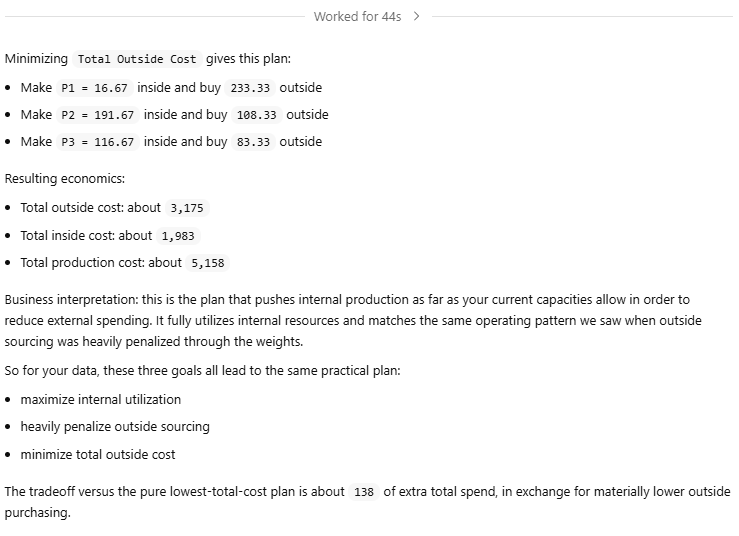This screenshot has width=739, height=536.
Task: Expand the "Worked for 44s" section
Action: (x=357, y=17)
